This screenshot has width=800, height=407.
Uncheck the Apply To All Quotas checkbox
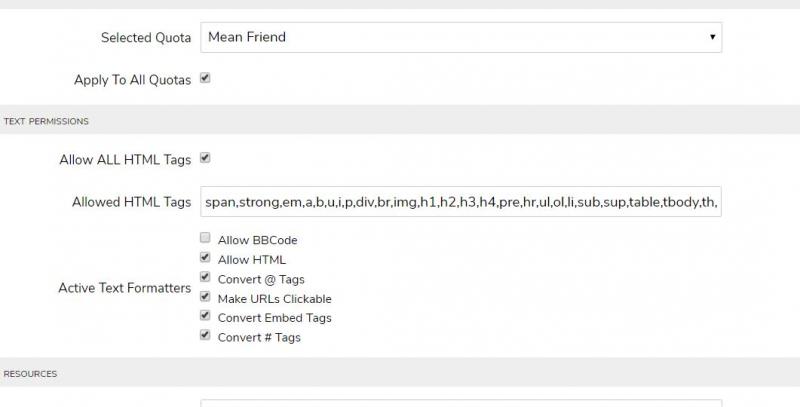pos(205,78)
